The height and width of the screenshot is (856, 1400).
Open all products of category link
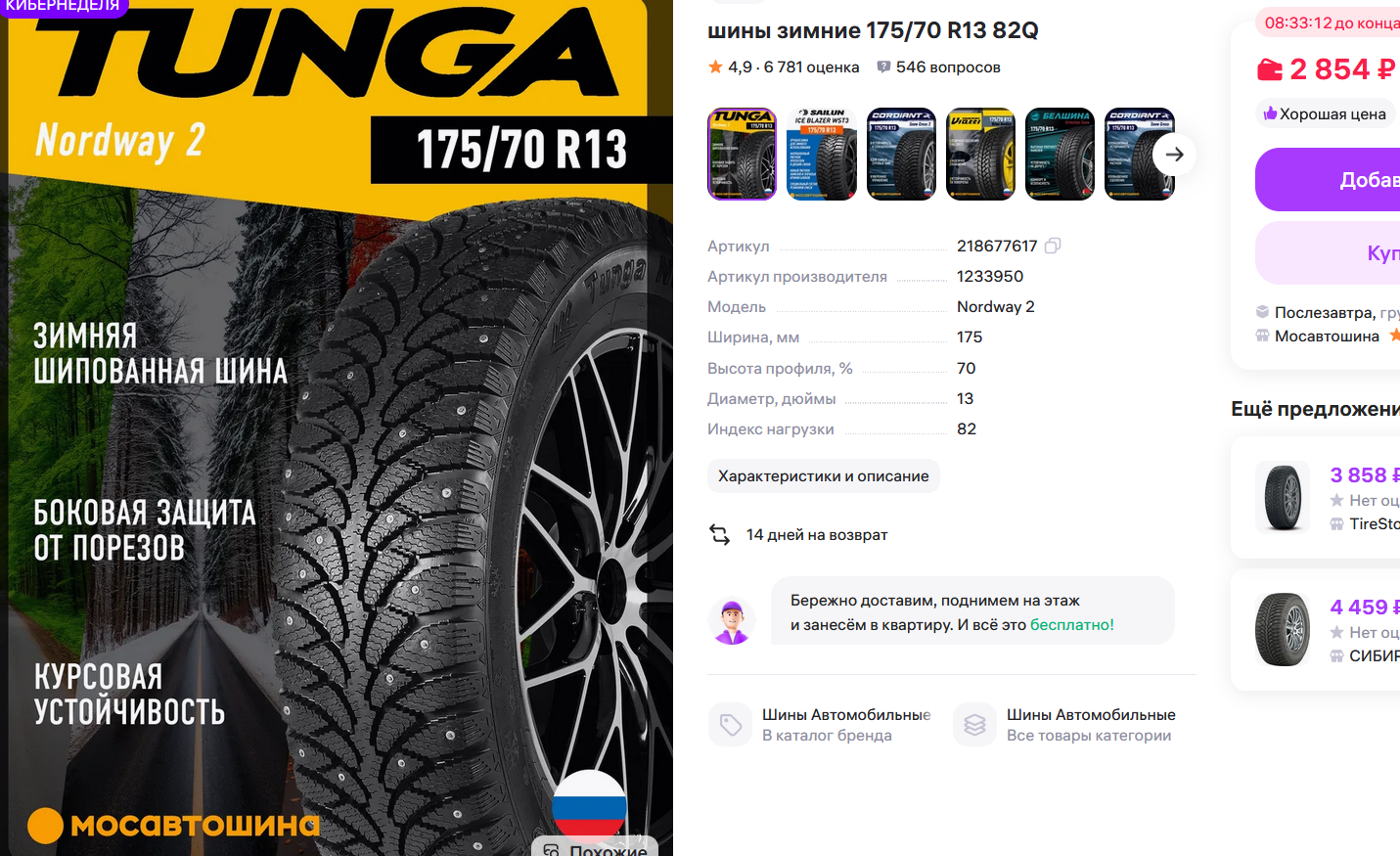click(x=1091, y=725)
